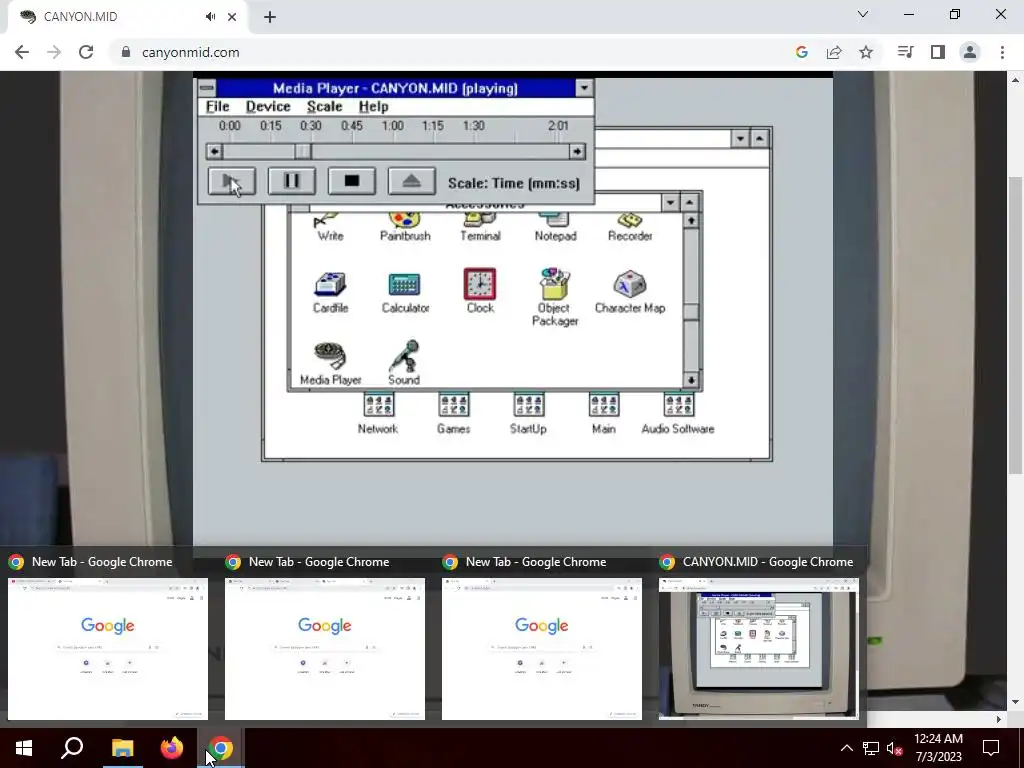Click the Accessories window minimize arrow
The width and height of the screenshot is (1024, 768).
(x=670, y=202)
